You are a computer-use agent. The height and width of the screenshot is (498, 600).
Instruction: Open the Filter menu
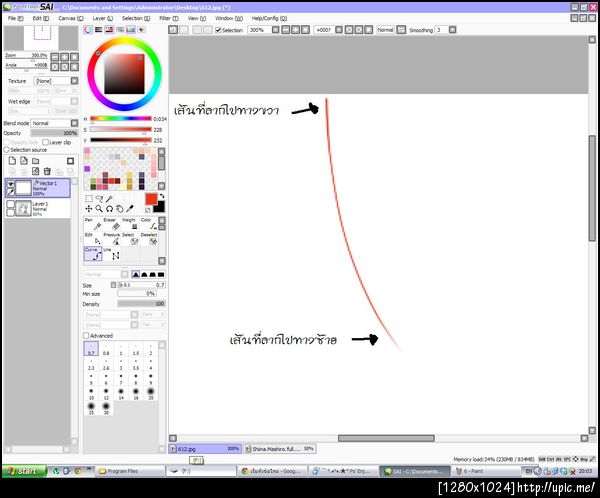pos(169,18)
